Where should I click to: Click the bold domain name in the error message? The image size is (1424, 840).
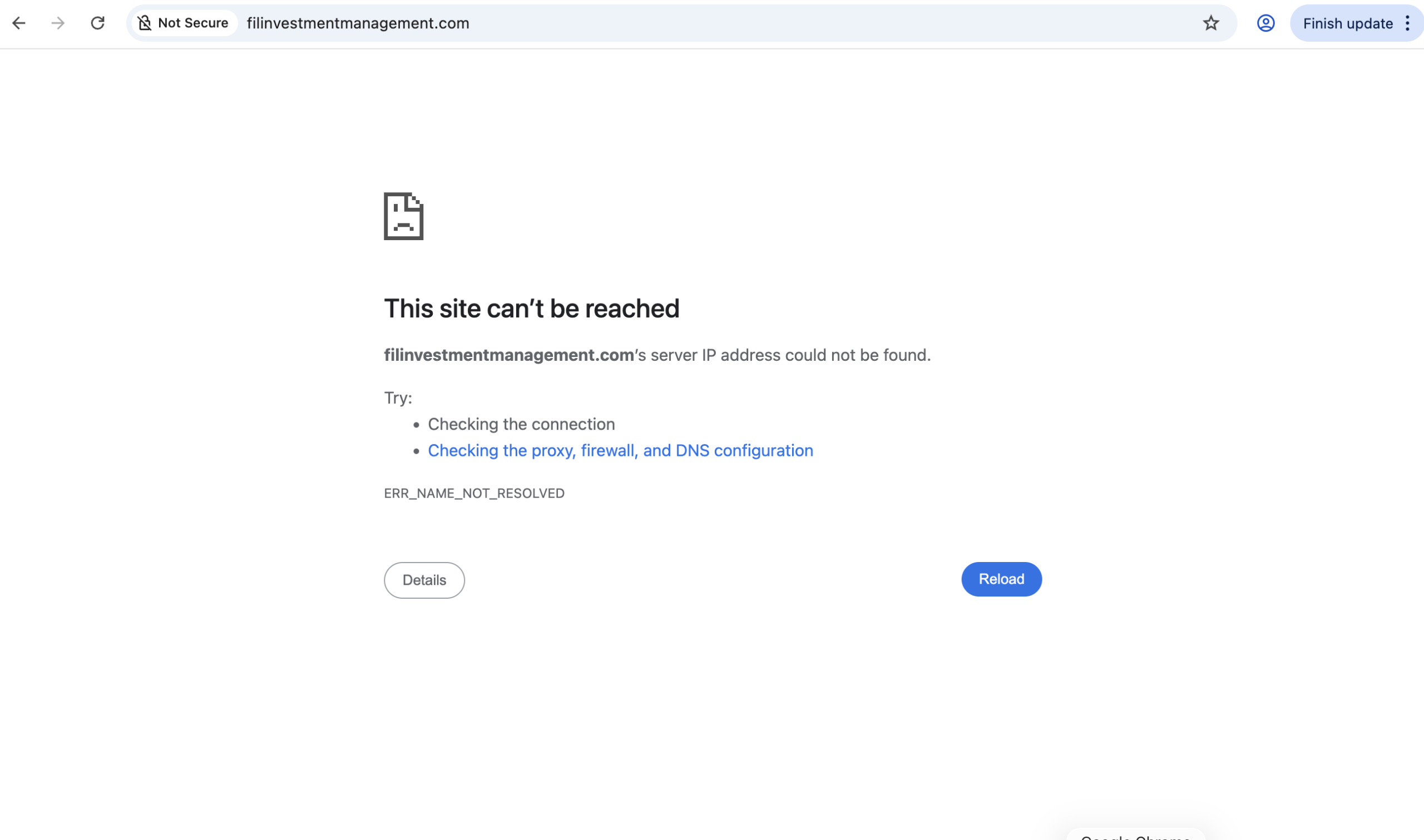coord(508,355)
